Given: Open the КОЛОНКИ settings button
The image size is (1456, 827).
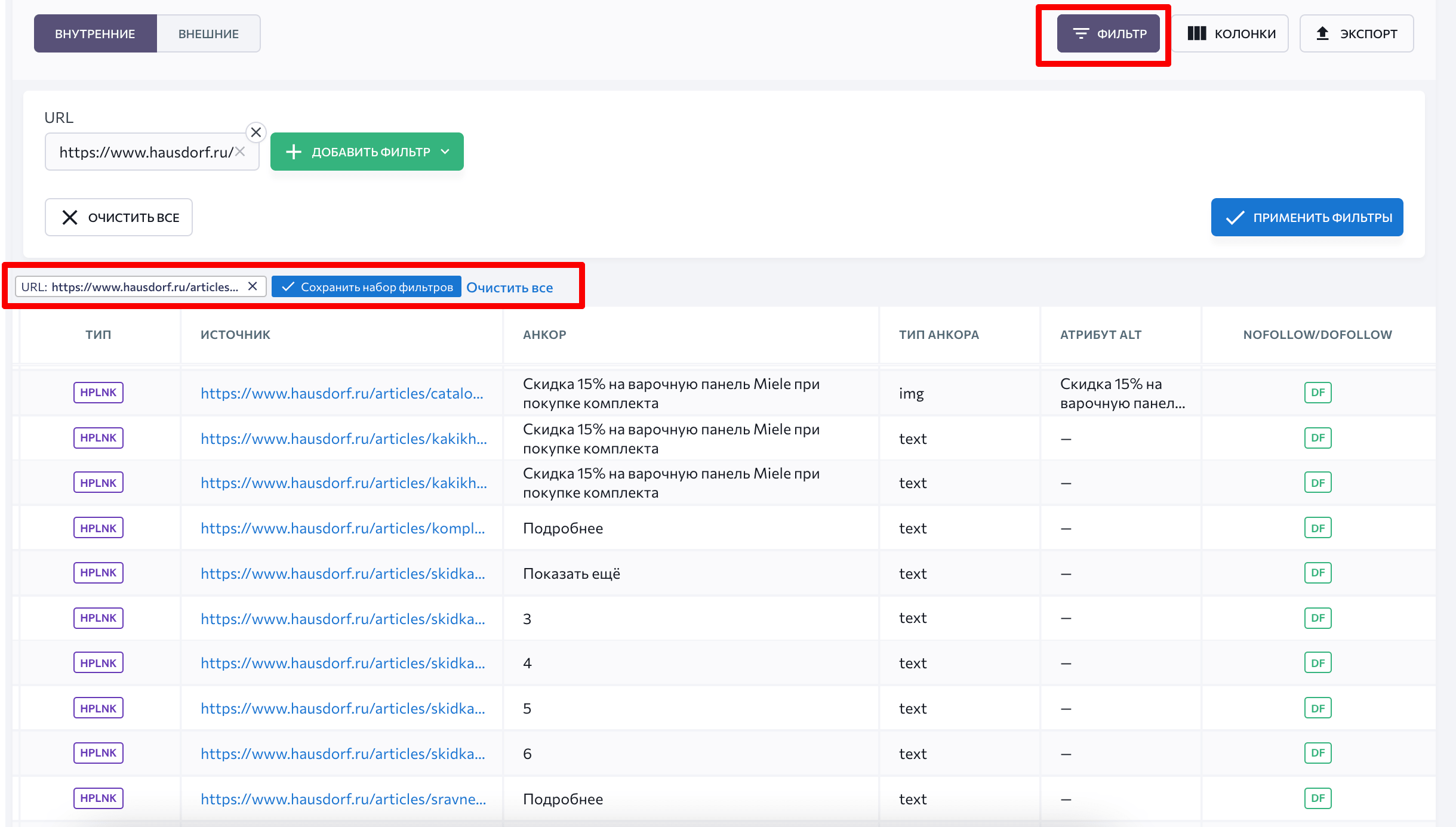Looking at the screenshot, I should (x=1230, y=34).
